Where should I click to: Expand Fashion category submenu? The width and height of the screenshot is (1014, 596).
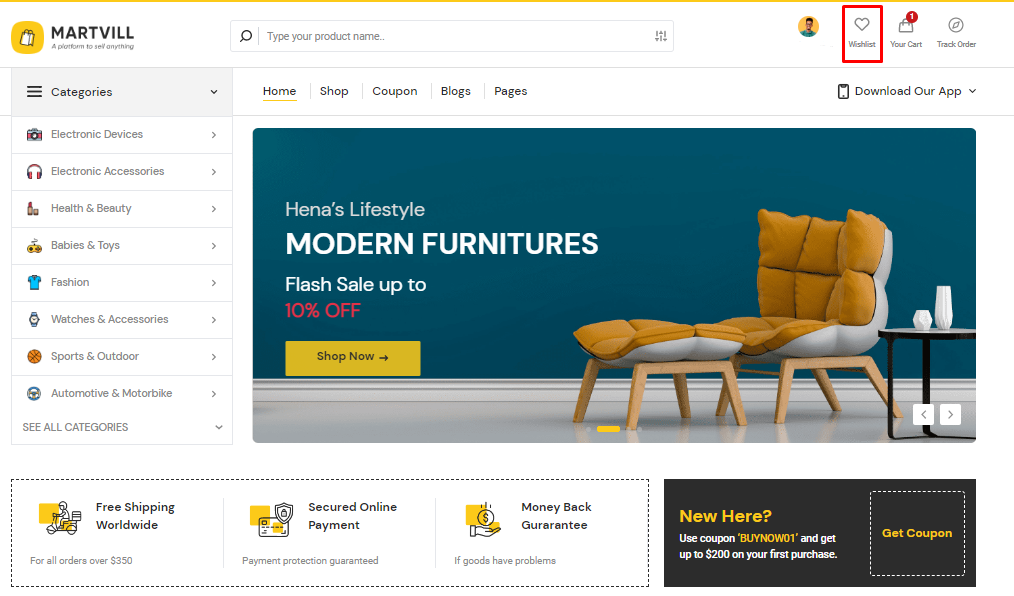(x=122, y=282)
